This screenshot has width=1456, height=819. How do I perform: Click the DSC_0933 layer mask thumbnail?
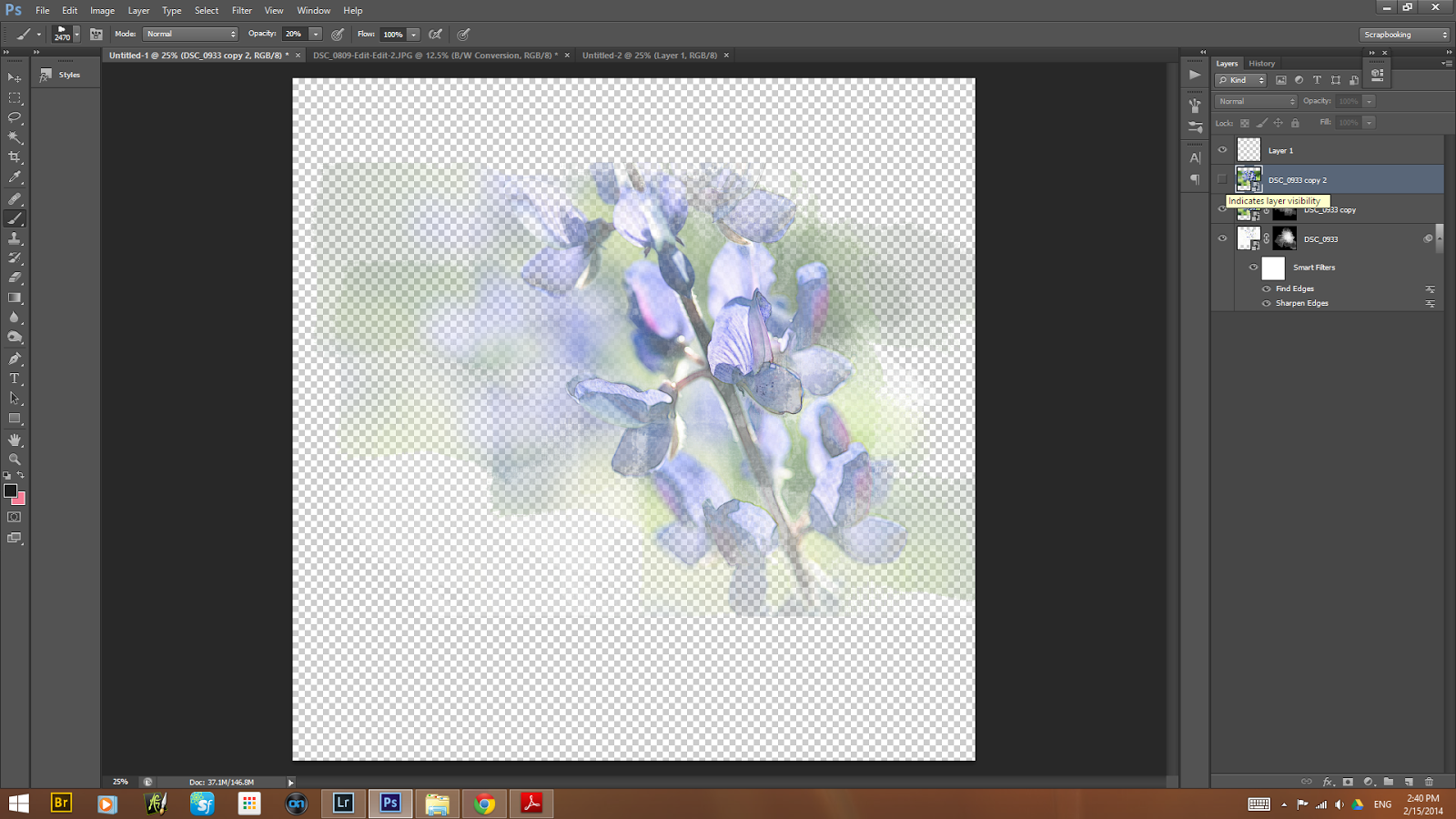[x=1284, y=238]
